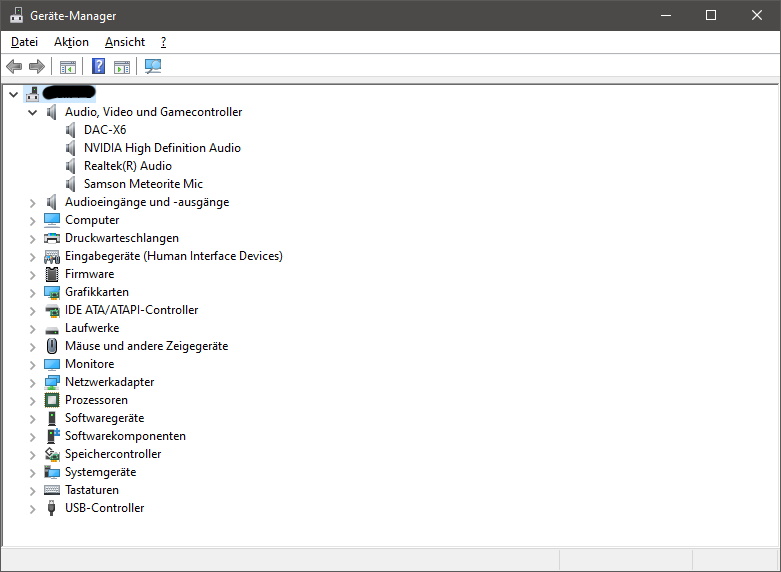Click the Mäuse und andere Zeigegeräte mouse icon
The width and height of the screenshot is (781, 572).
tap(52, 346)
